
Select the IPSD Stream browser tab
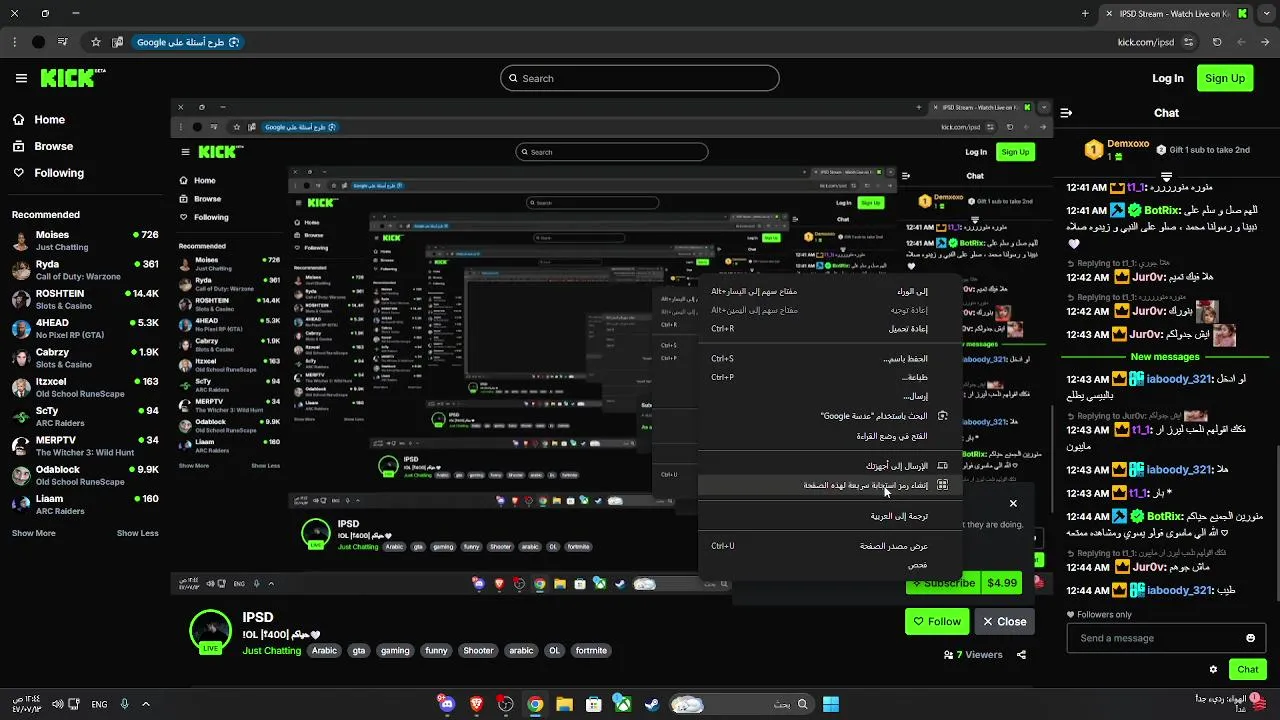tap(1175, 14)
